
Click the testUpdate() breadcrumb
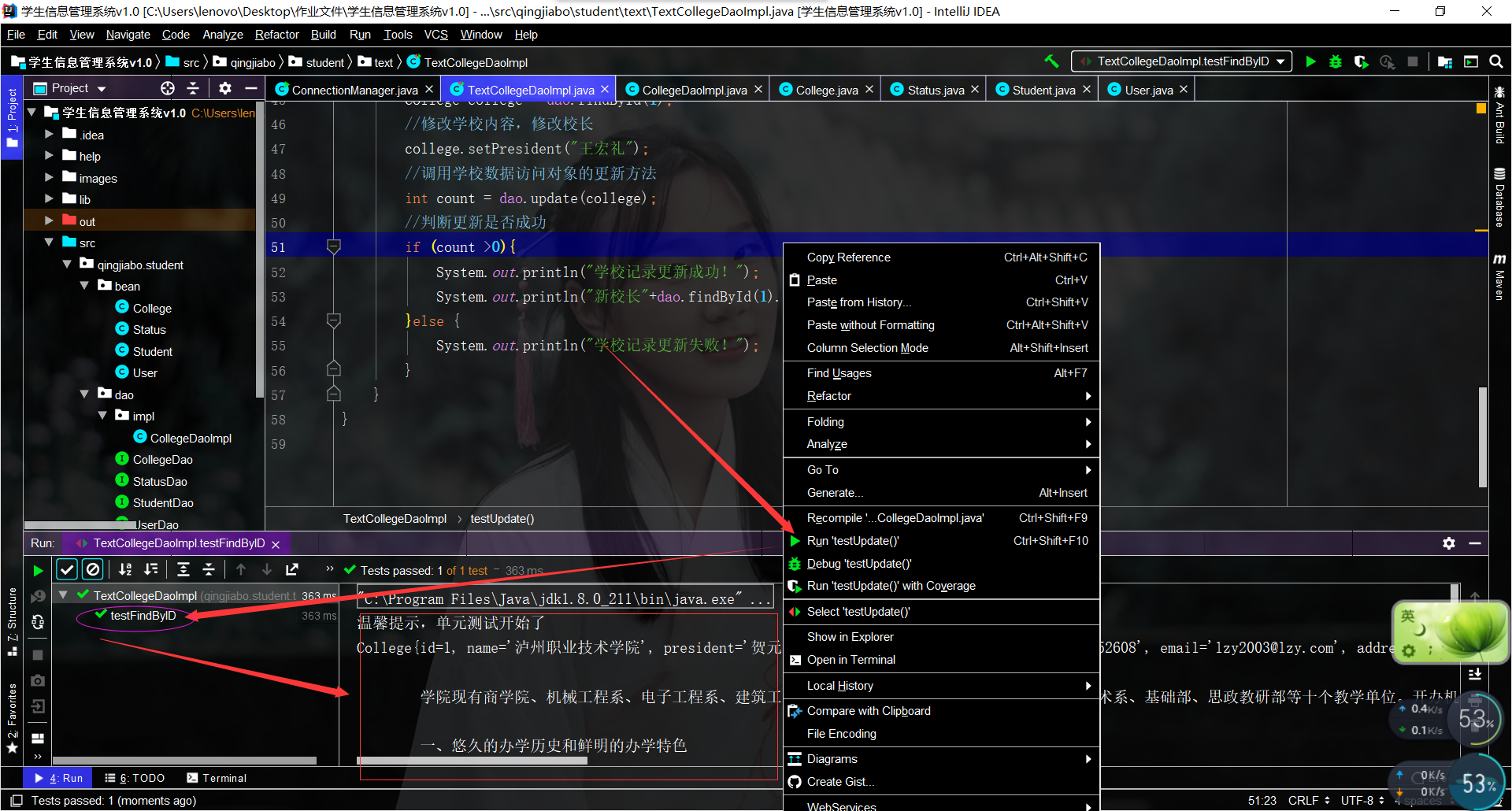tap(502, 519)
